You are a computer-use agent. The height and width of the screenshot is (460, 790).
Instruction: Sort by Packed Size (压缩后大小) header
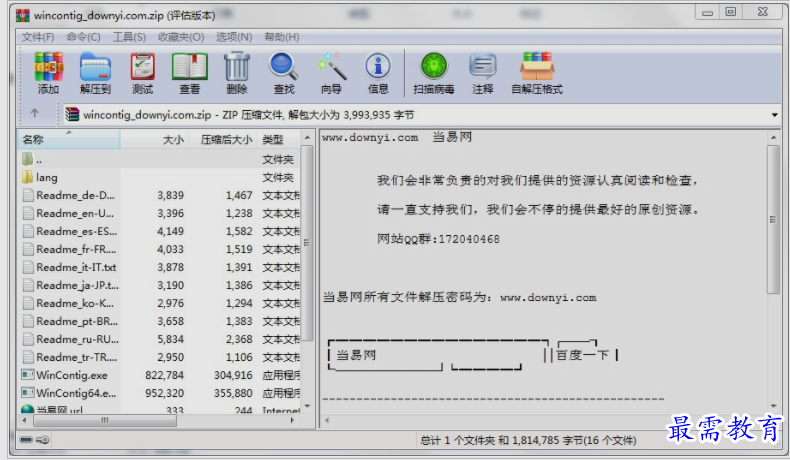coord(223,140)
